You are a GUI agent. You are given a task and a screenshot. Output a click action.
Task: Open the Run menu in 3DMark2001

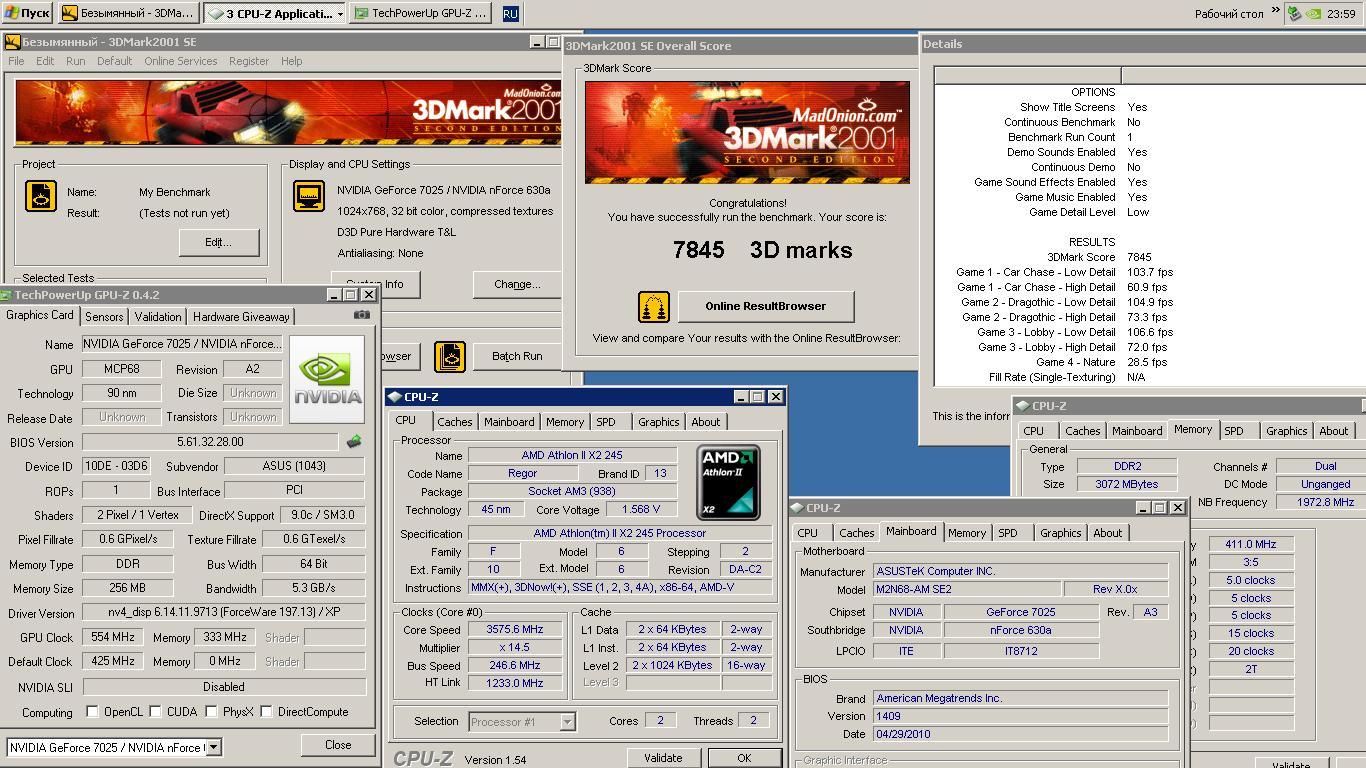(76, 61)
